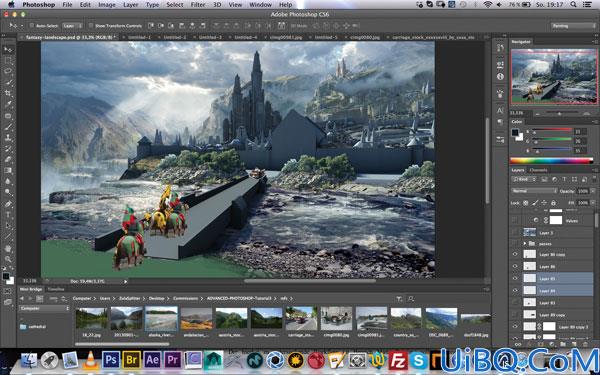This screenshot has width=600, height=375.
Task: Open Spotlight search in the menu bar
Action: (x=573, y=5)
